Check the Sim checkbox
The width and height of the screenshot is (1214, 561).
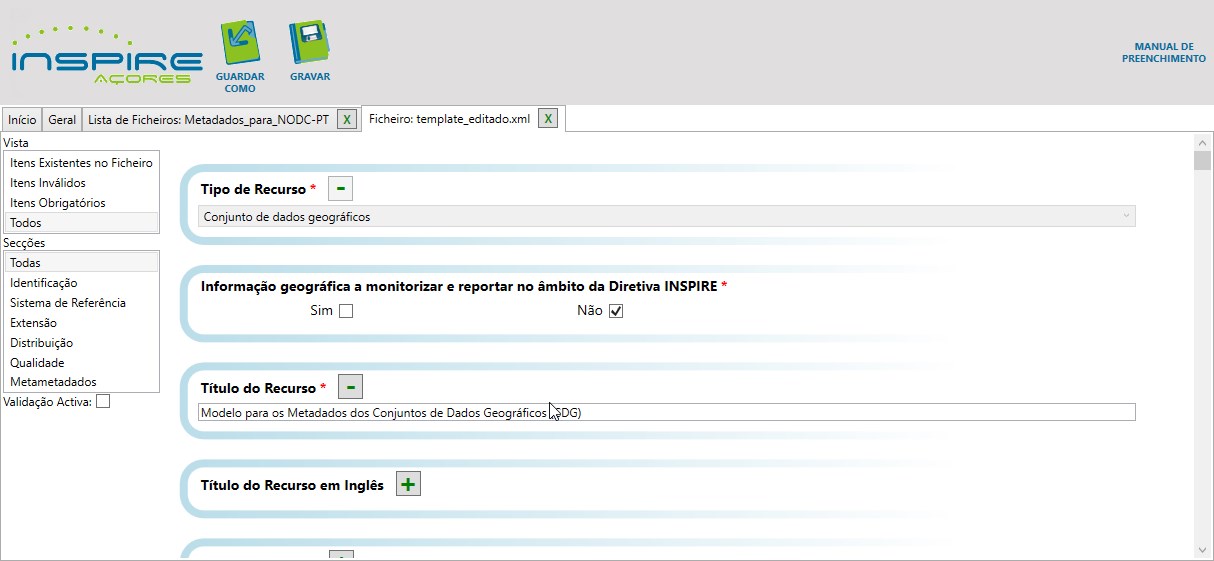point(346,311)
